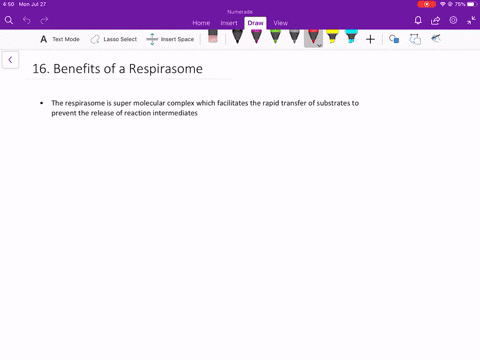Image resolution: width=480 pixels, height=360 pixels.
Task: Undo the last action
Action: 27,20
